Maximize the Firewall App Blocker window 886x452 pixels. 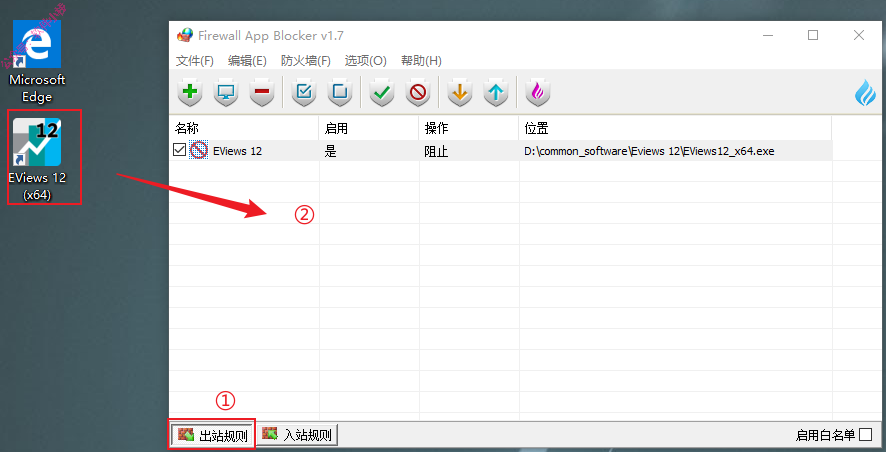click(x=813, y=36)
